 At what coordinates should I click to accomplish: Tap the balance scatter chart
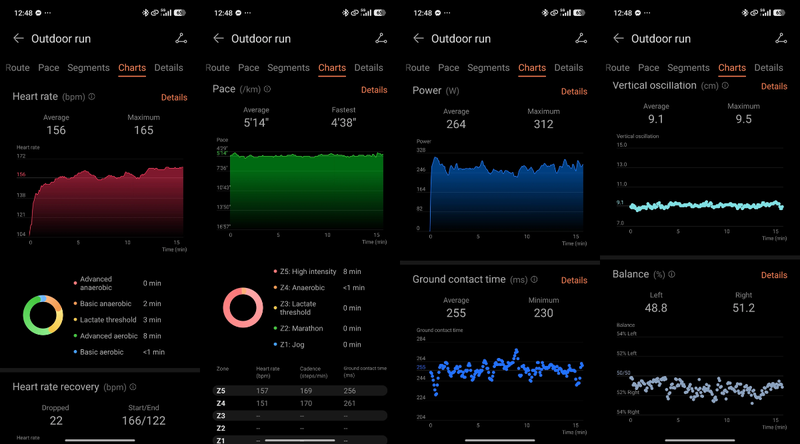click(706, 390)
